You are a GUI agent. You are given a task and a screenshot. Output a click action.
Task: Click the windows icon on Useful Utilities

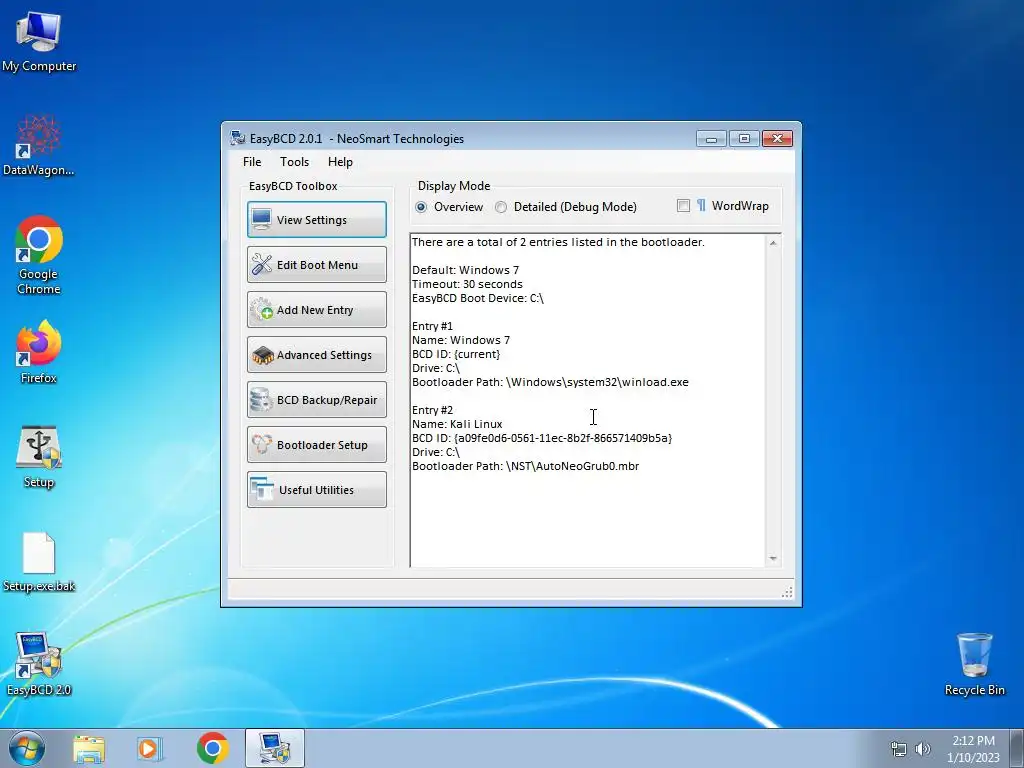[x=262, y=489]
